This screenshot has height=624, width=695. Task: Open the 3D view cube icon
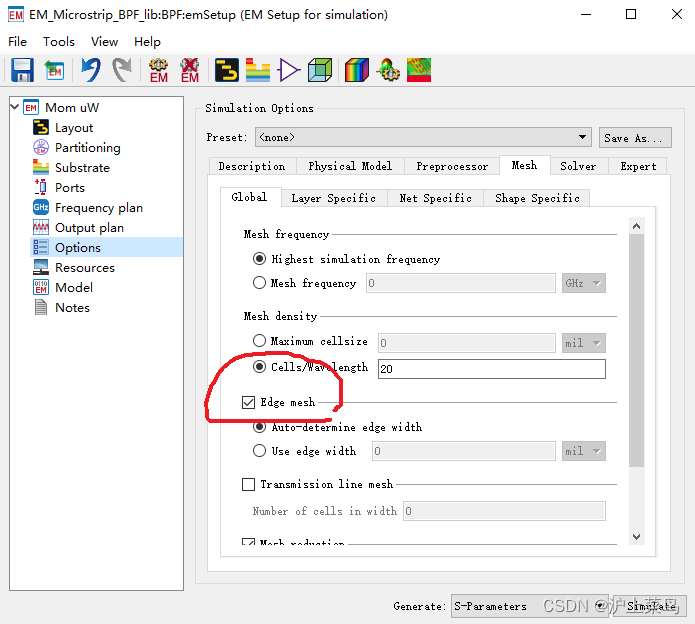point(320,70)
